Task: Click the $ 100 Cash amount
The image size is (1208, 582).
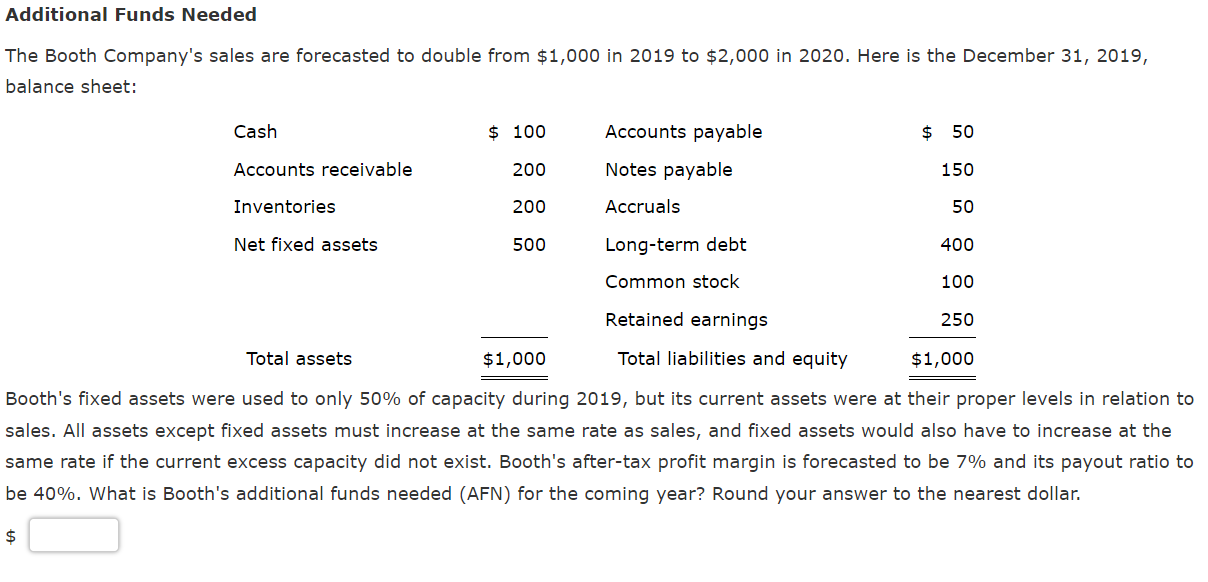Action: point(516,131)
